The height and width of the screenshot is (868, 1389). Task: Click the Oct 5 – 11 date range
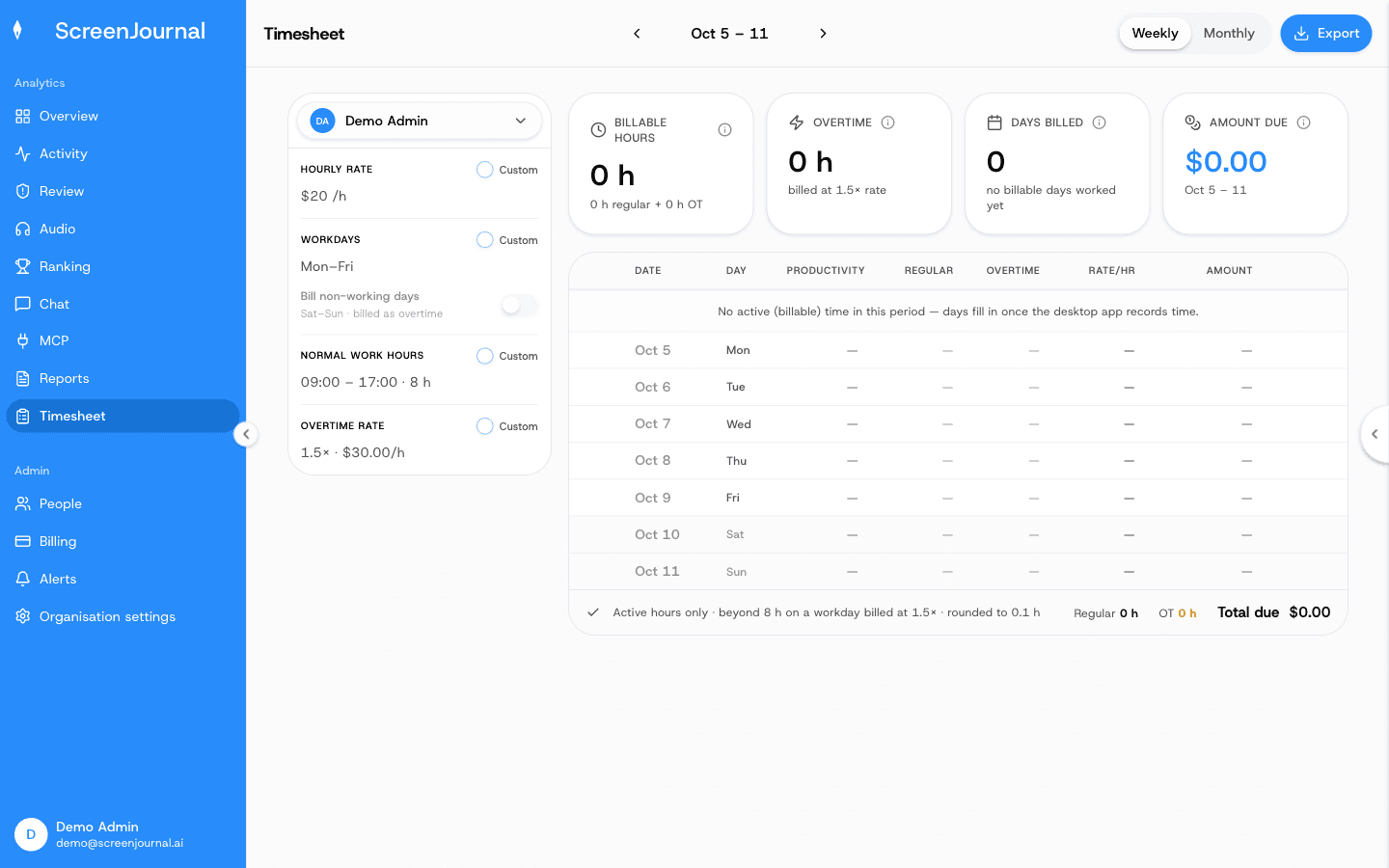[729, 34]
